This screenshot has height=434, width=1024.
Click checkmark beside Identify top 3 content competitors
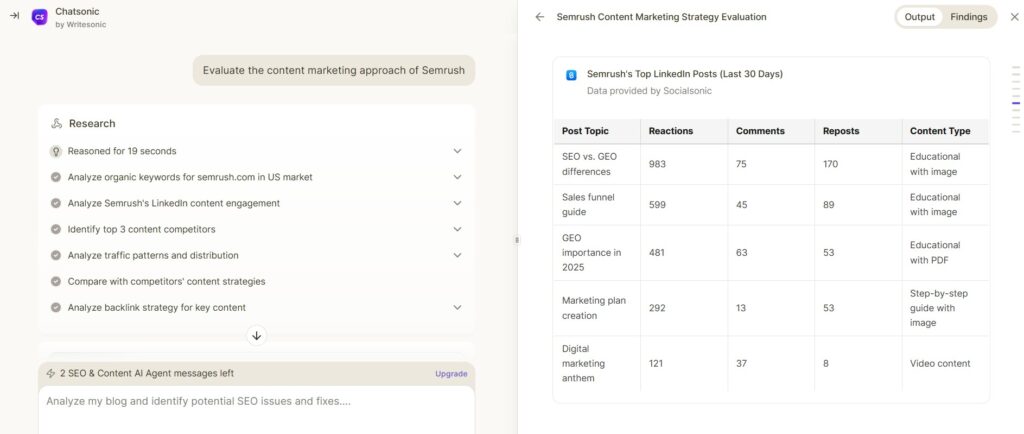coord(56,229)
